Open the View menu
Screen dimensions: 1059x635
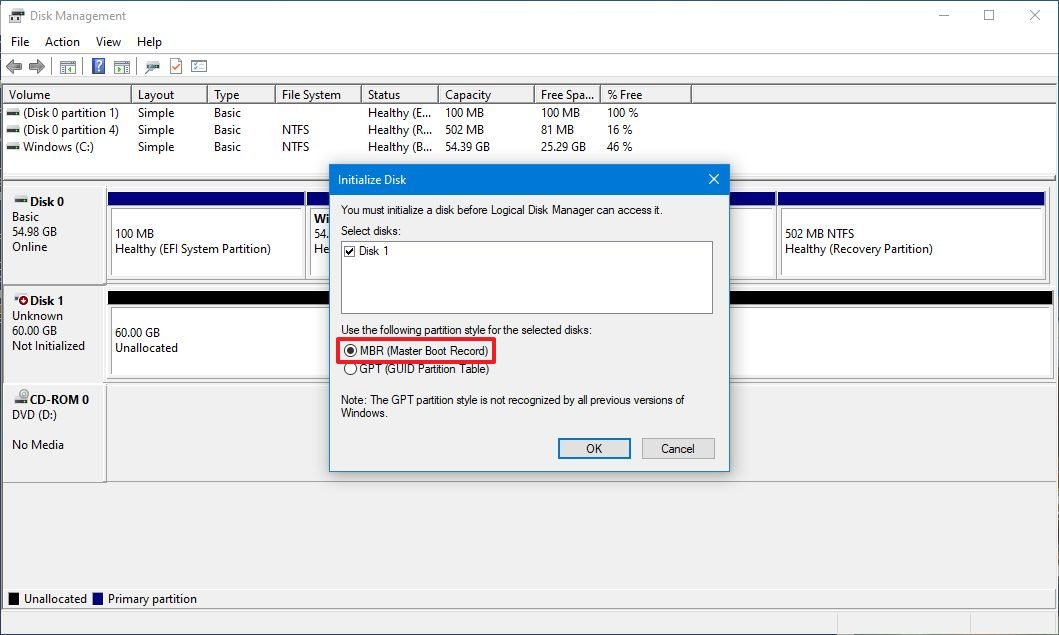tap(108, 42)
